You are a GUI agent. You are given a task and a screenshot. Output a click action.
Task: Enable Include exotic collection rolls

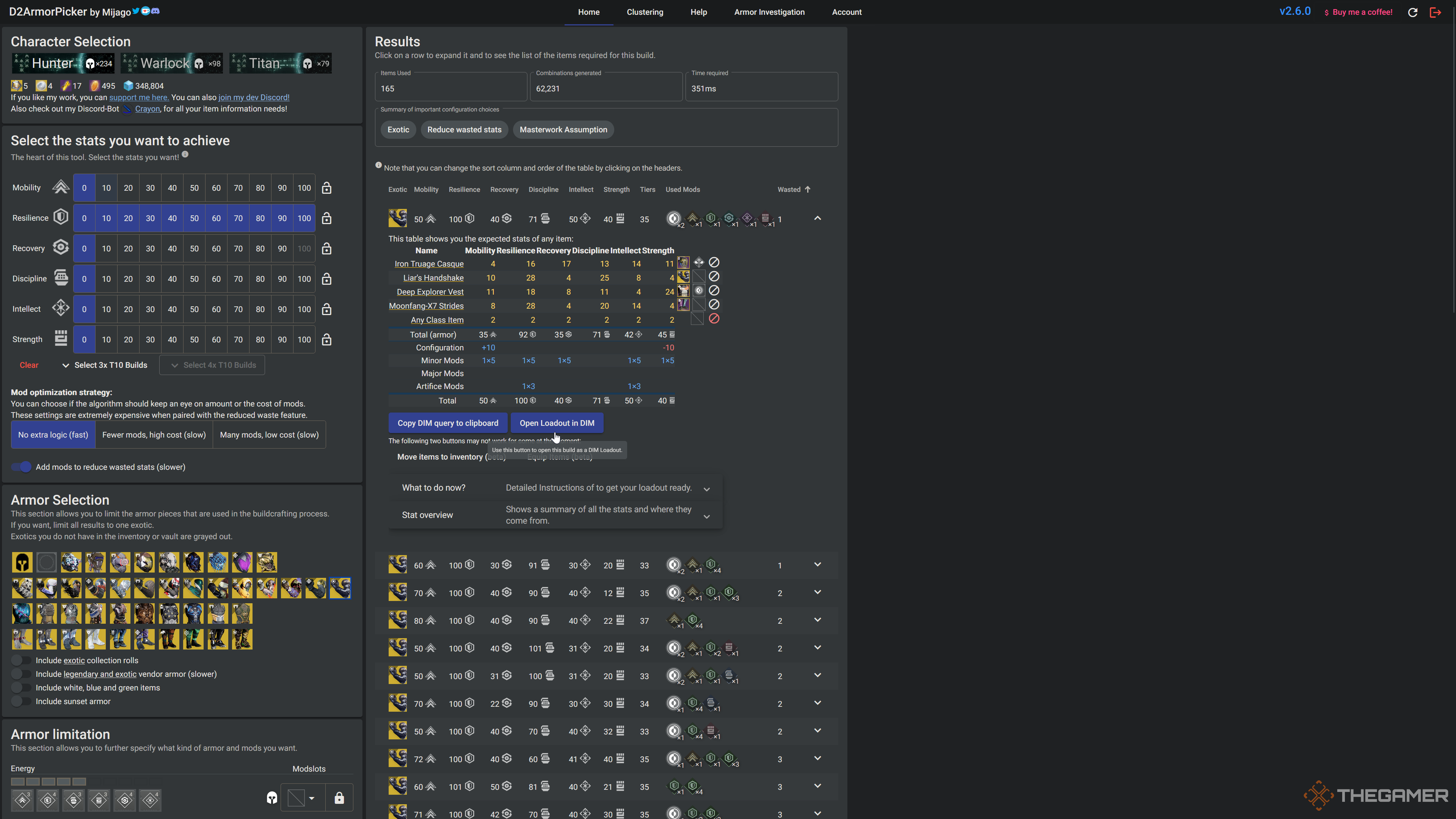(22, 660)
